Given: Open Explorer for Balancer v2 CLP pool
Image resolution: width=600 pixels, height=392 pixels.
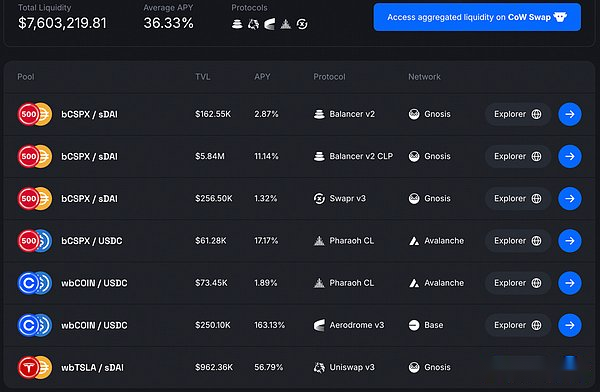Looking at the screenshot, I should (517, 156).
